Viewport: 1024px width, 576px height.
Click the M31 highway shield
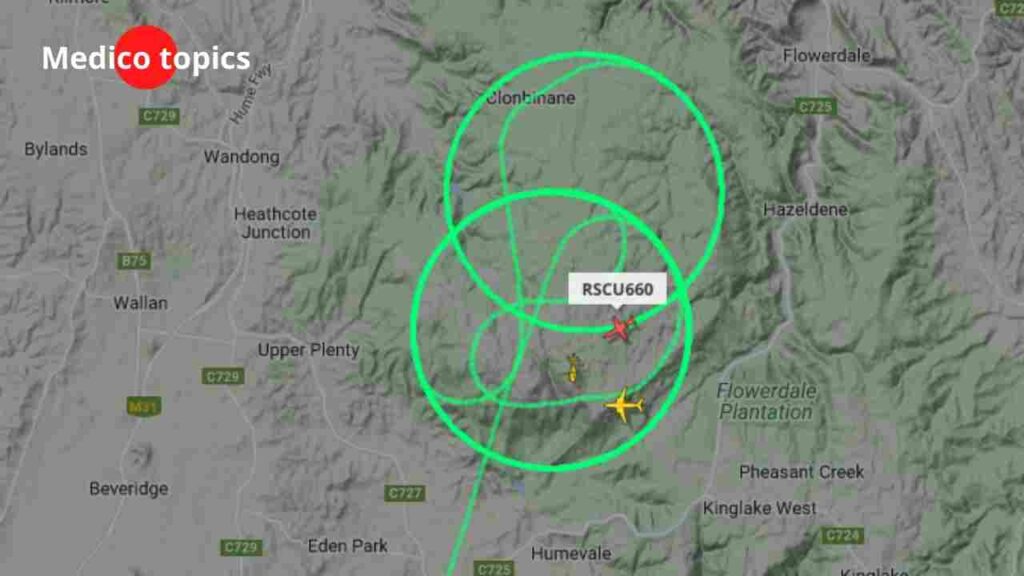[x=143, y=407]
